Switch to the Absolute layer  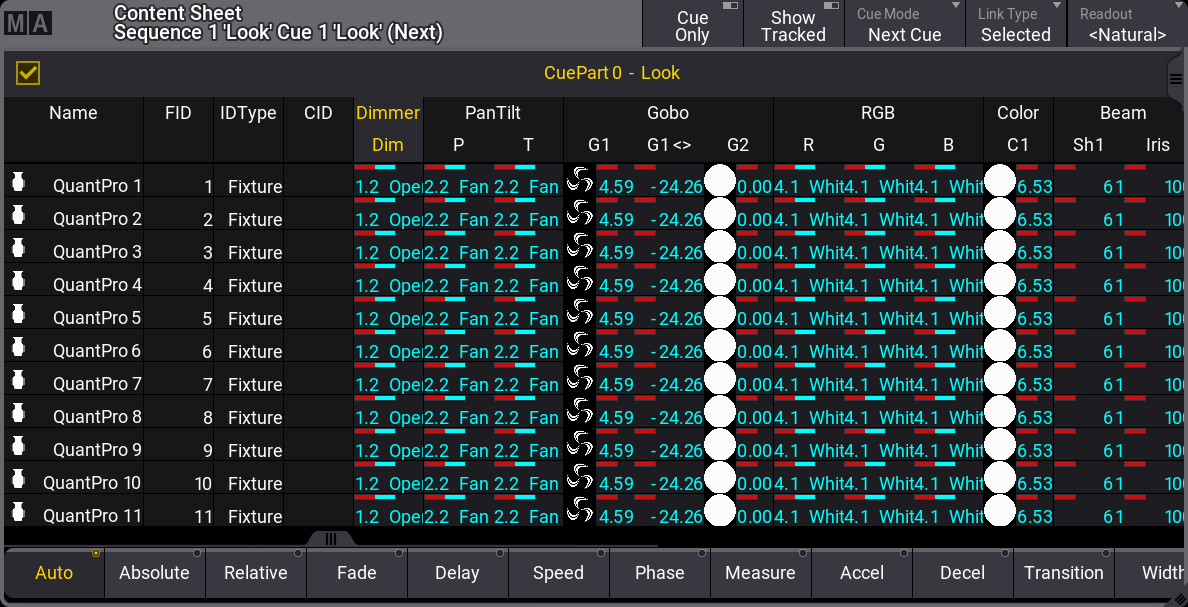click(x=155, y=573)
